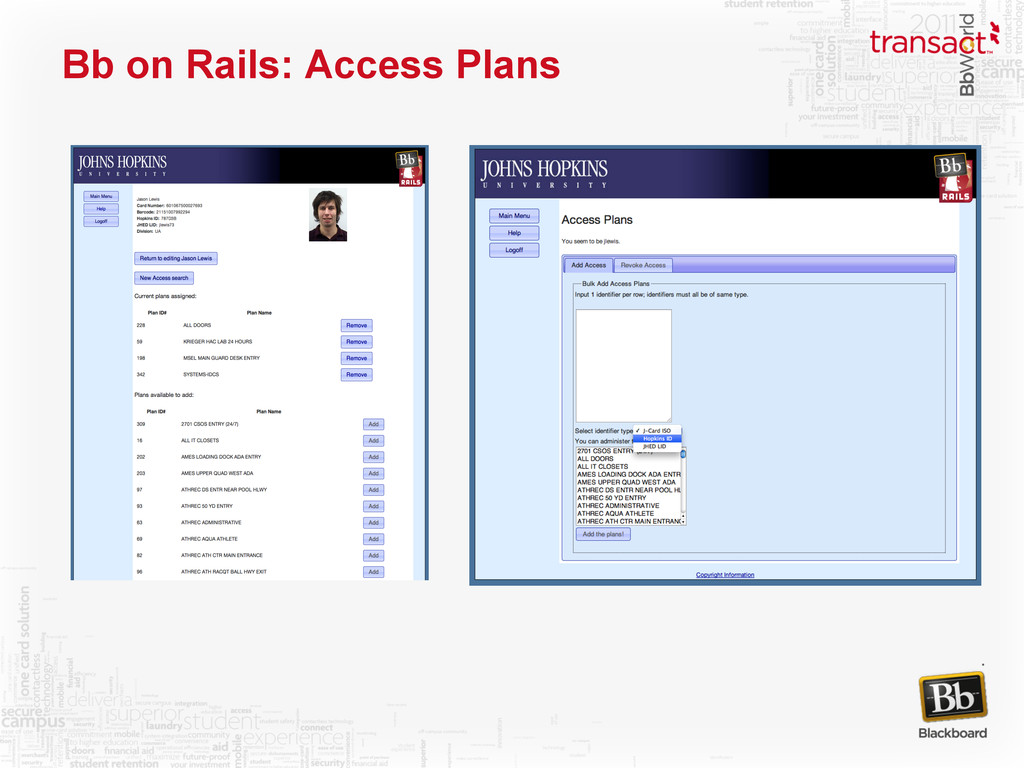Add ATHREC ATH RACQT BALL HWY EXIT plan
This screenshot has width=1024, height=768.
374,571
